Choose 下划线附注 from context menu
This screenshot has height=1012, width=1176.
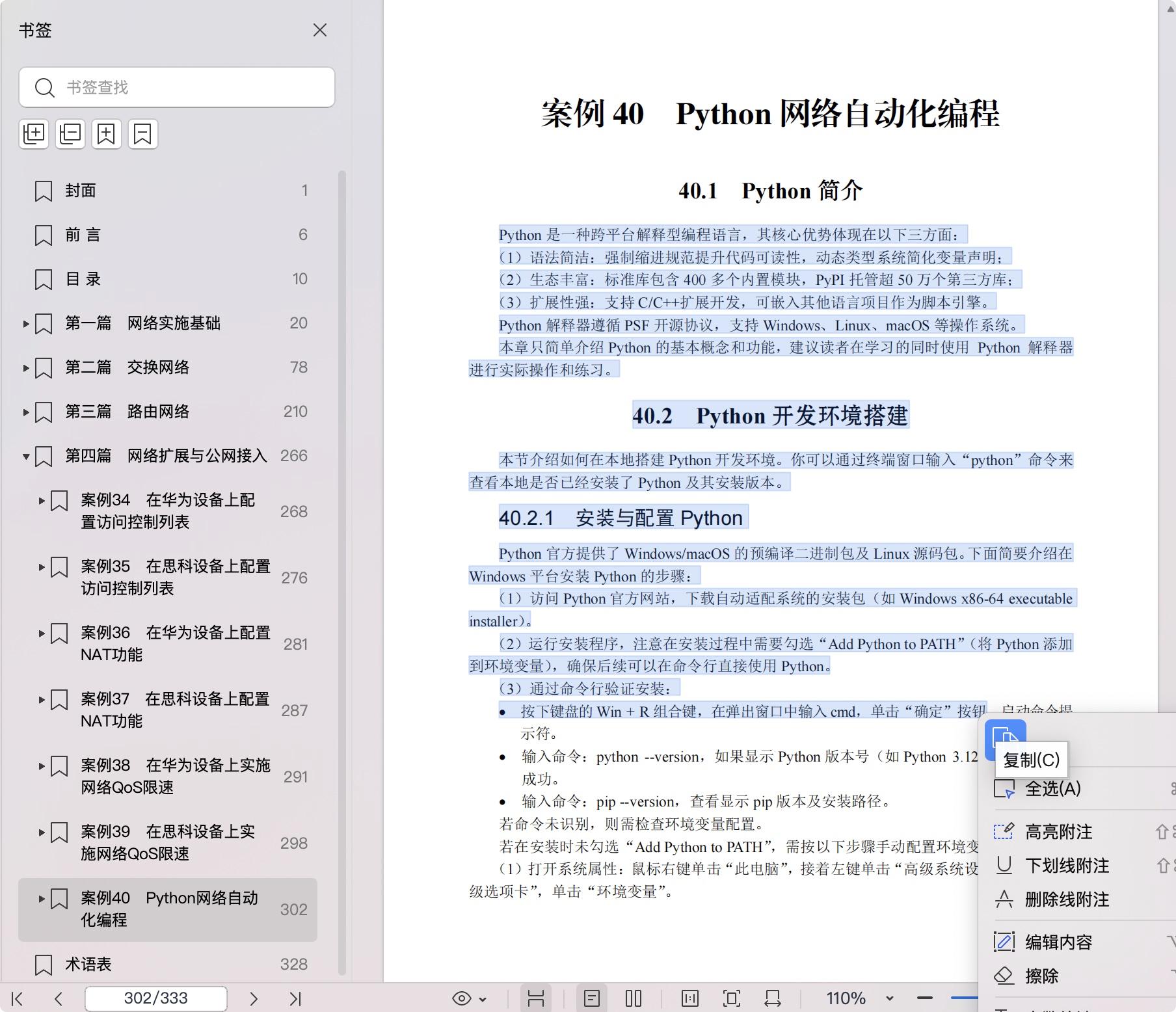[1067, 866]
